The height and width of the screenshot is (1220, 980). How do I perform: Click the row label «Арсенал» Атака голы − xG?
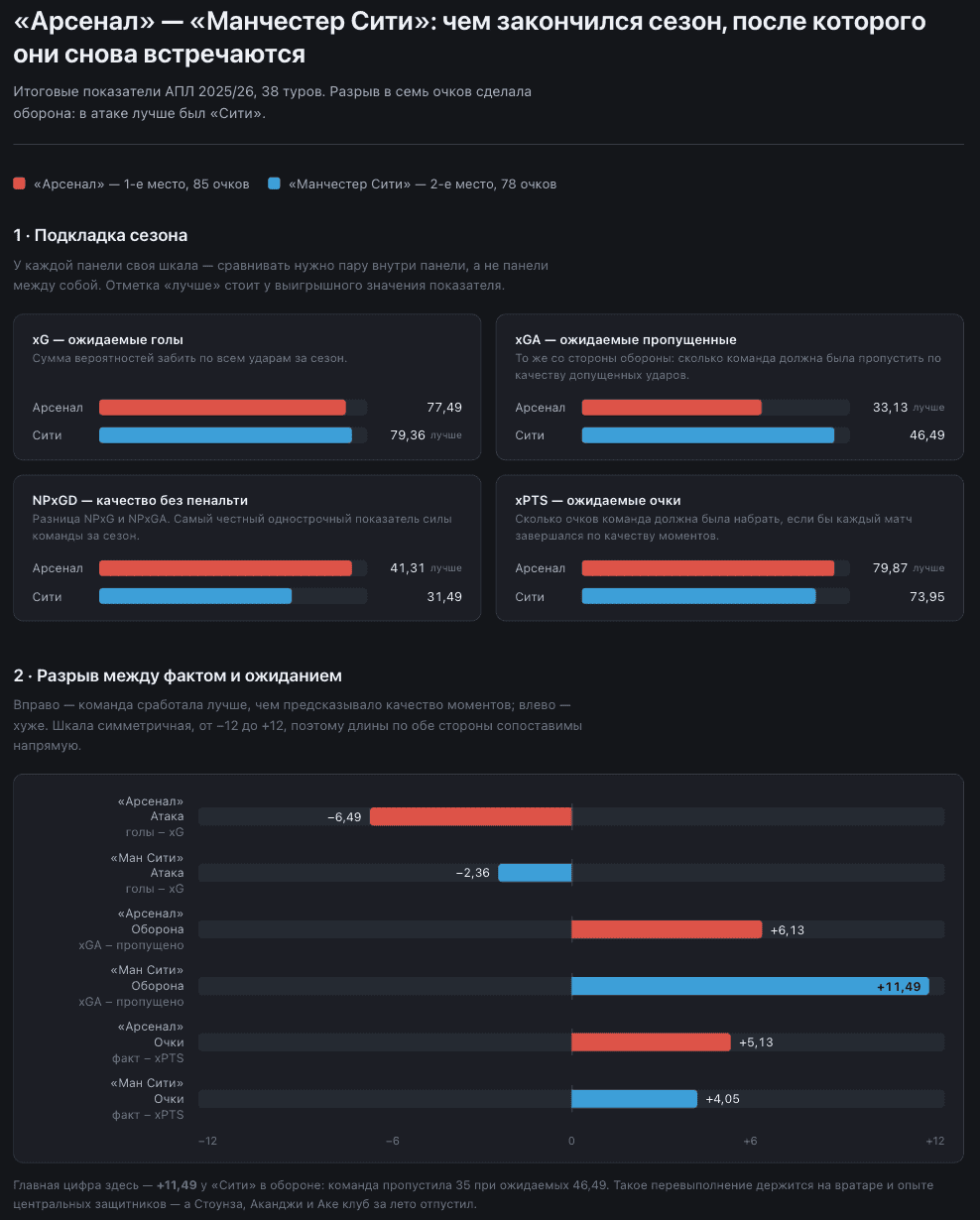(151, 816)
